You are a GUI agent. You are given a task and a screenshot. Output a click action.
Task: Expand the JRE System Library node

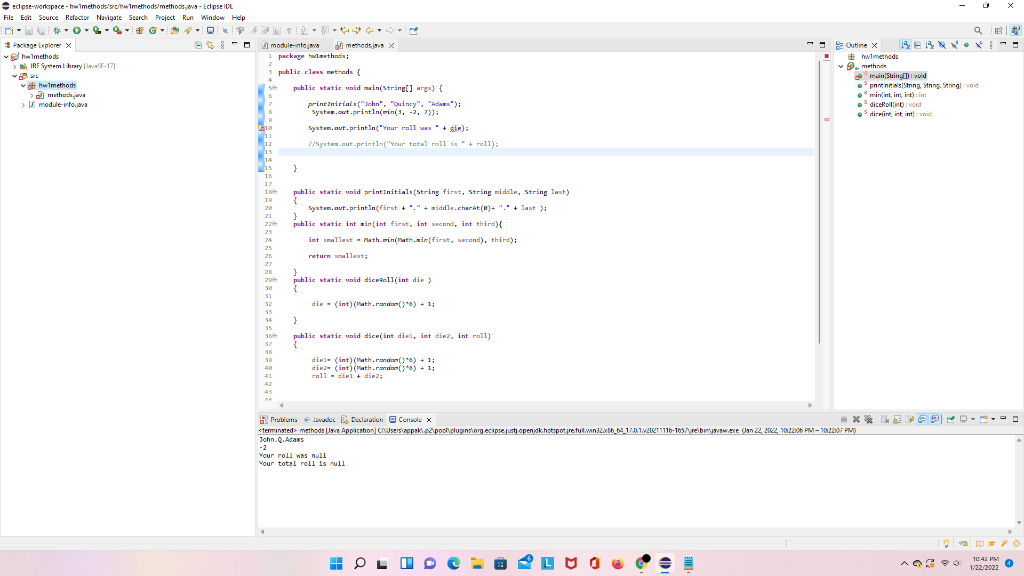[x=15, y=67]
